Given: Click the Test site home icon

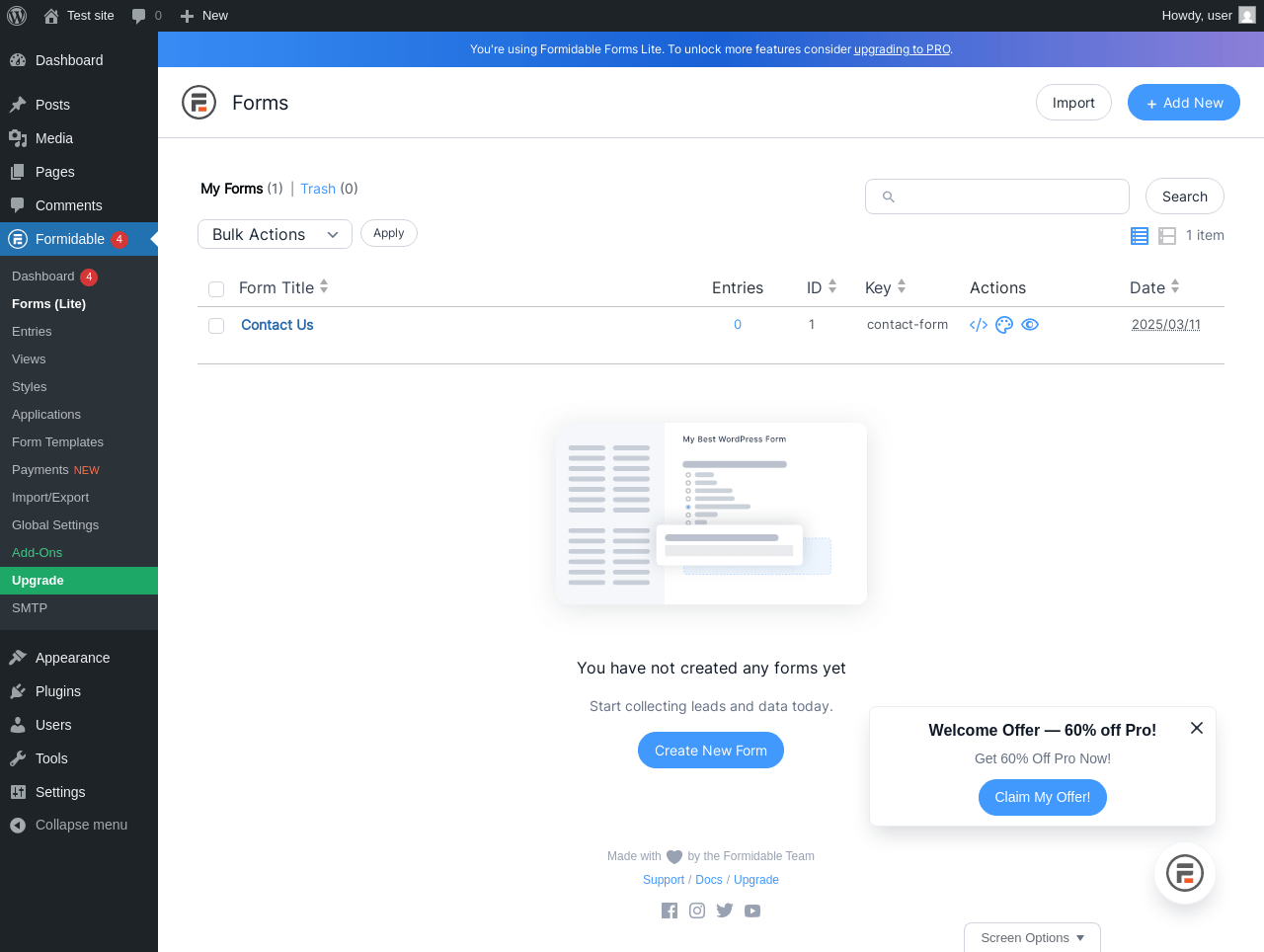Looking at the screenshot, I should click(51, 16).
